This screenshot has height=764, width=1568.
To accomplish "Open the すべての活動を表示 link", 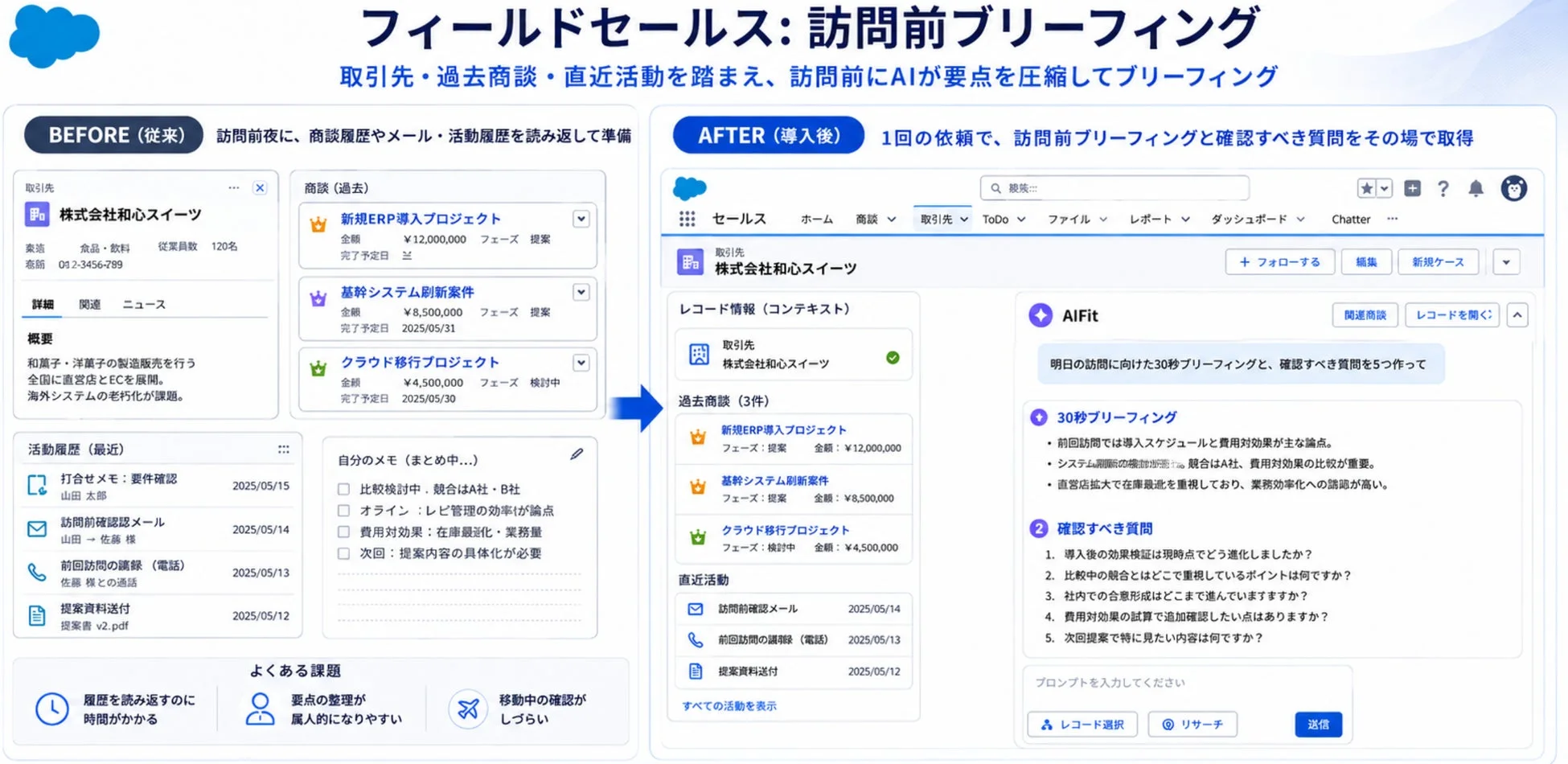I will [729, 706].
